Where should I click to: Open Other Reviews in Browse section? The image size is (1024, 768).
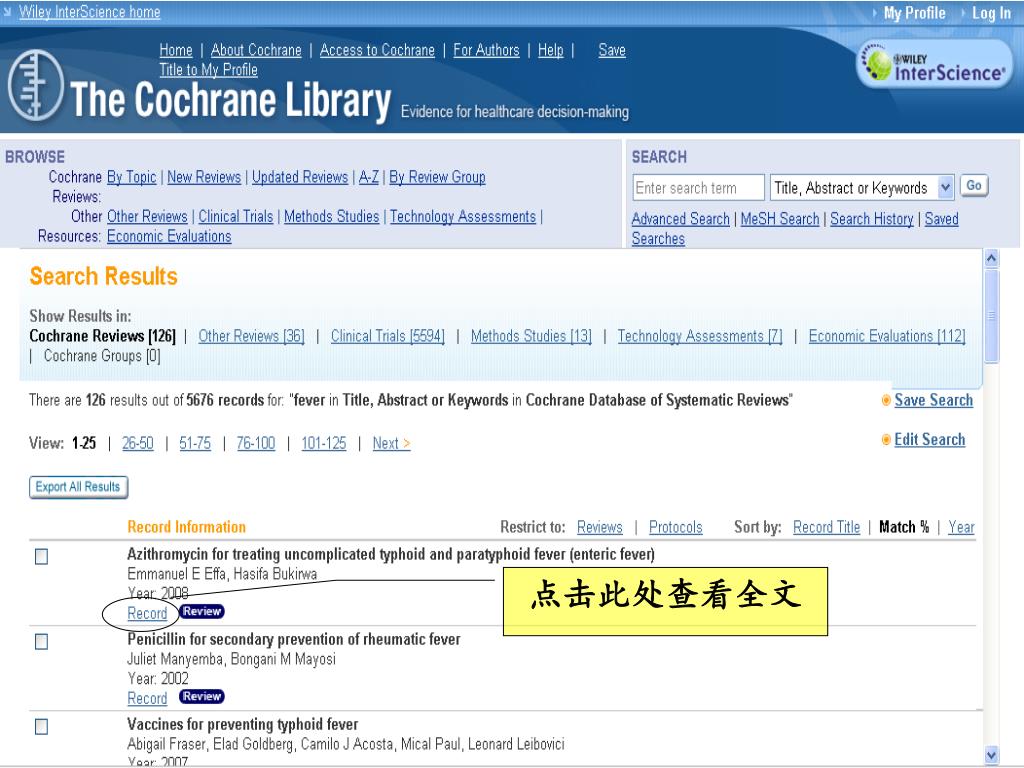pos(147,216)
